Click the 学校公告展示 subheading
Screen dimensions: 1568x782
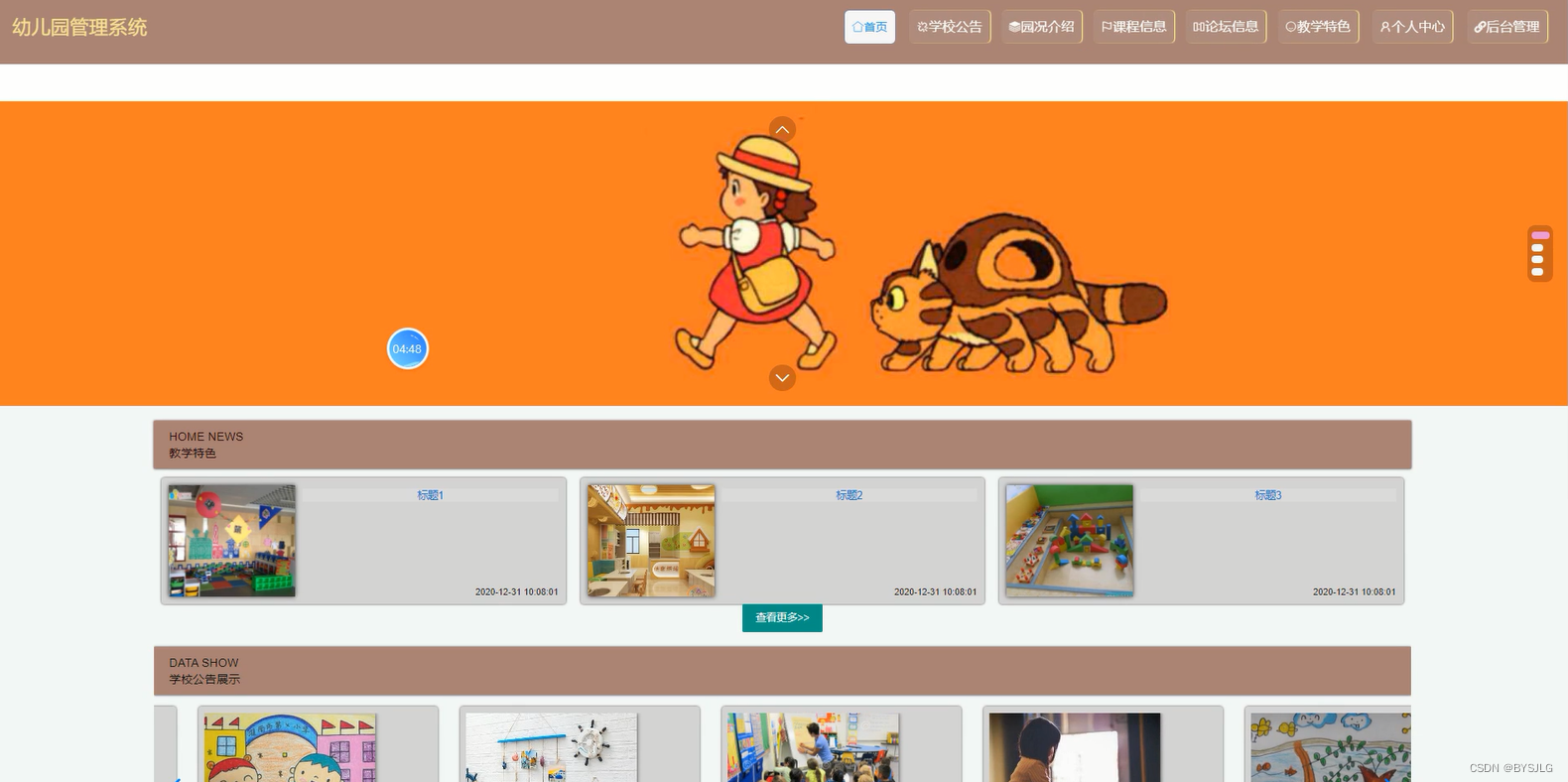204,680
